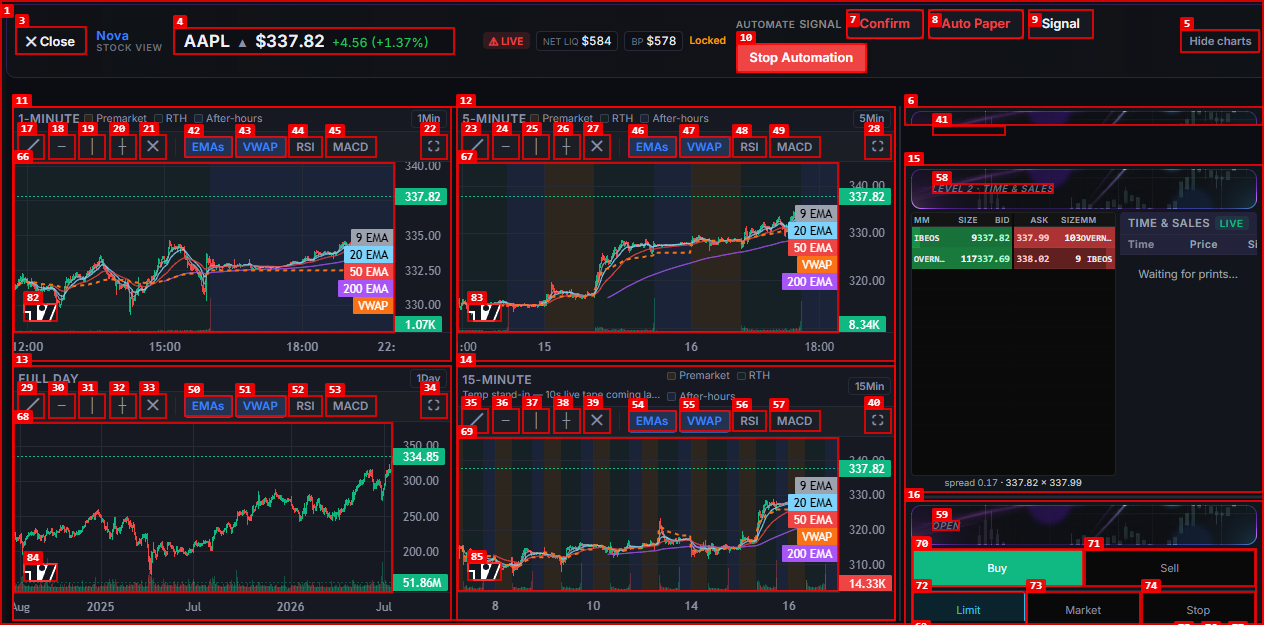Choose the Stop order type
The image size is (1264, 625).
pyautogui.click(x=1198, y=610)
